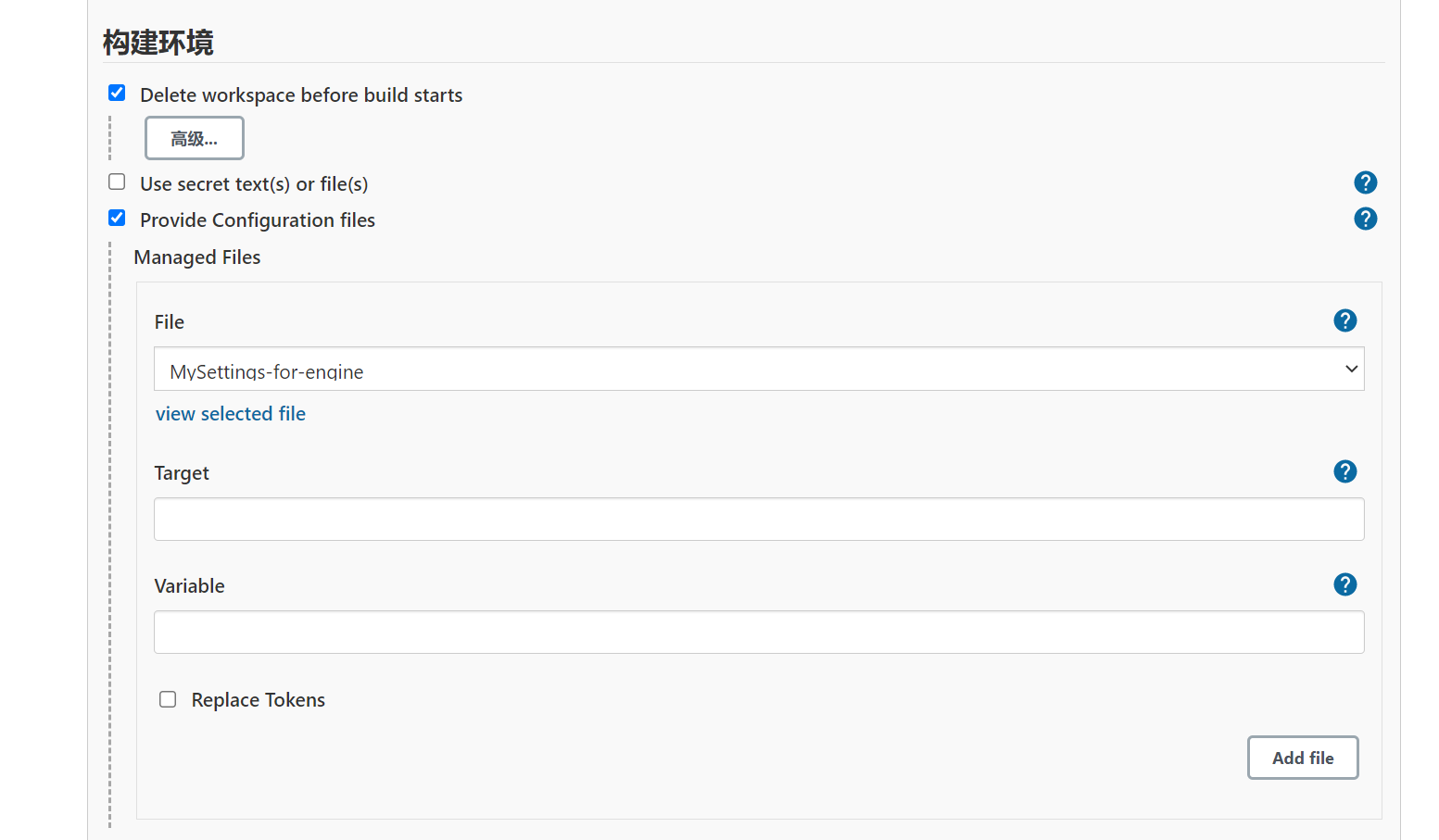Click the Add file button
This screenshot has height=840, width=1439.
coord(1303,758)
